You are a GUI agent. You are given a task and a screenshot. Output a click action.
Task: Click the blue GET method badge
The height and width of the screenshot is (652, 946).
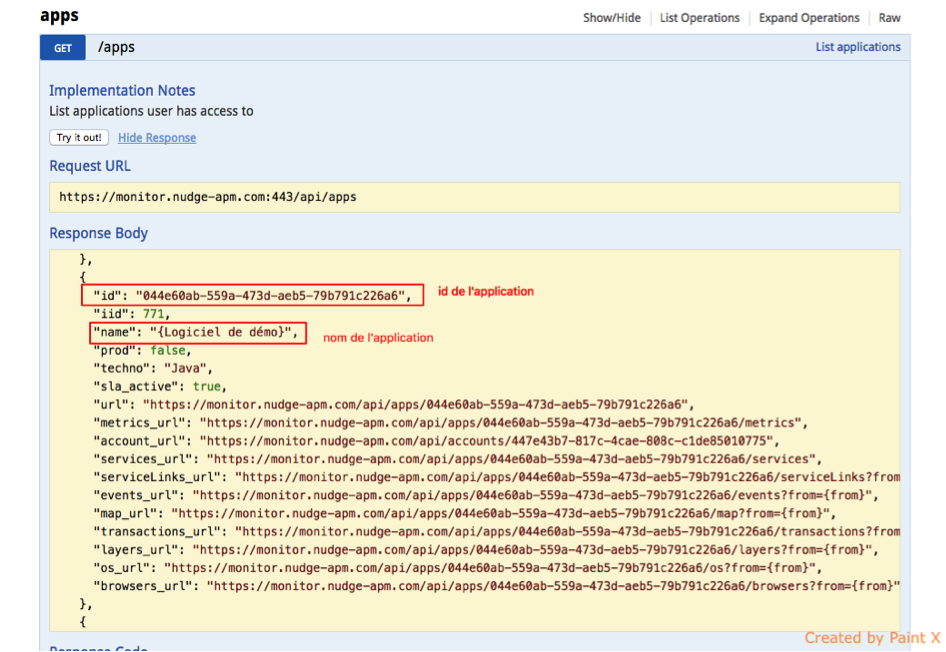(63, 47)
